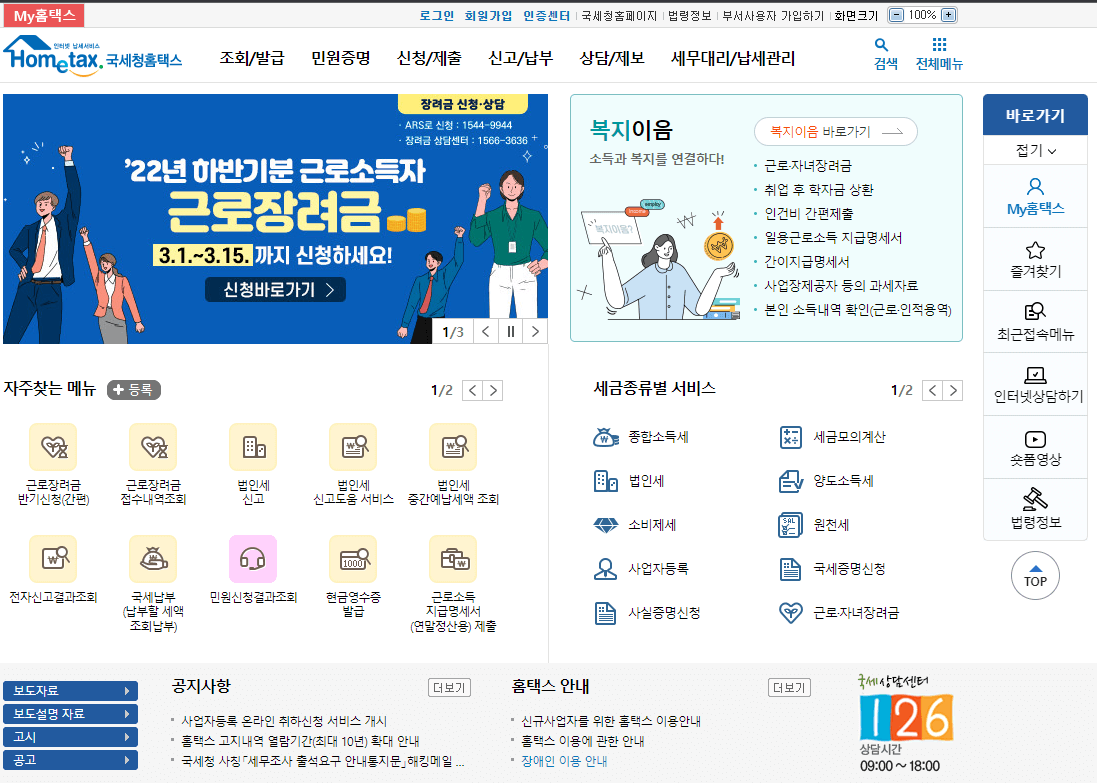Screen dimensions: 1097x783
Task: Open 장애인 이용 안내 link
Action: point(564,761)
